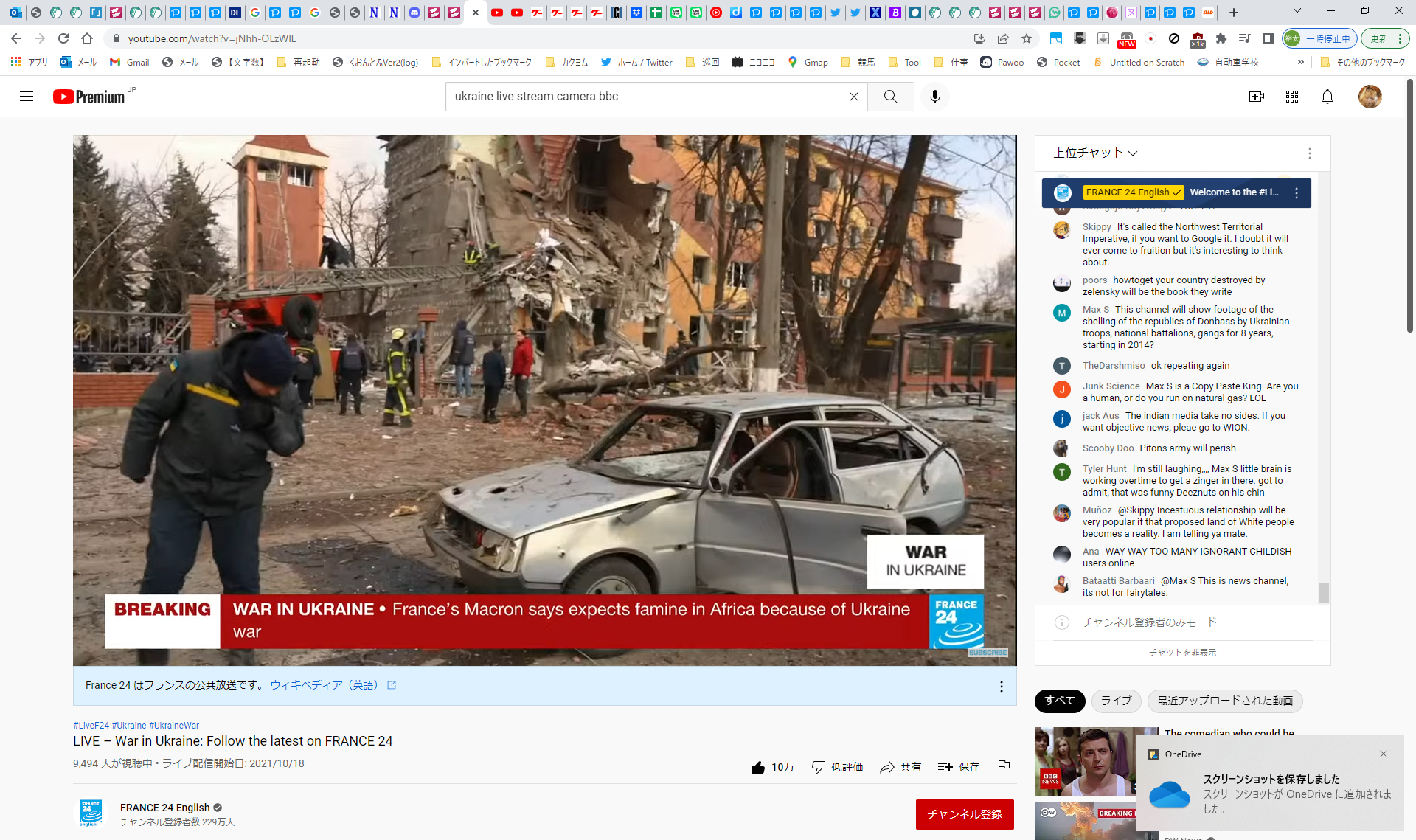
Task: Click the Zelensky comedian video thumbnail
Action: [1084, 761]
